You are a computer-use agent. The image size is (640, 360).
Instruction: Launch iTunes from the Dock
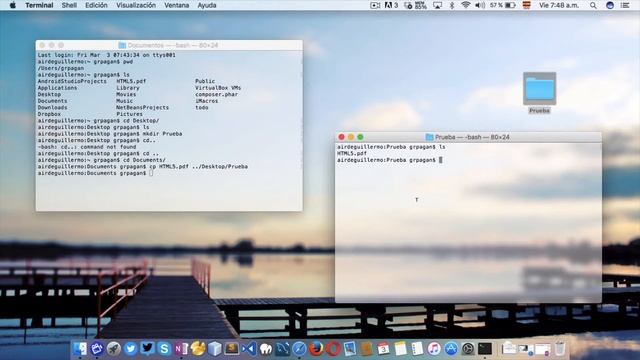434,349
